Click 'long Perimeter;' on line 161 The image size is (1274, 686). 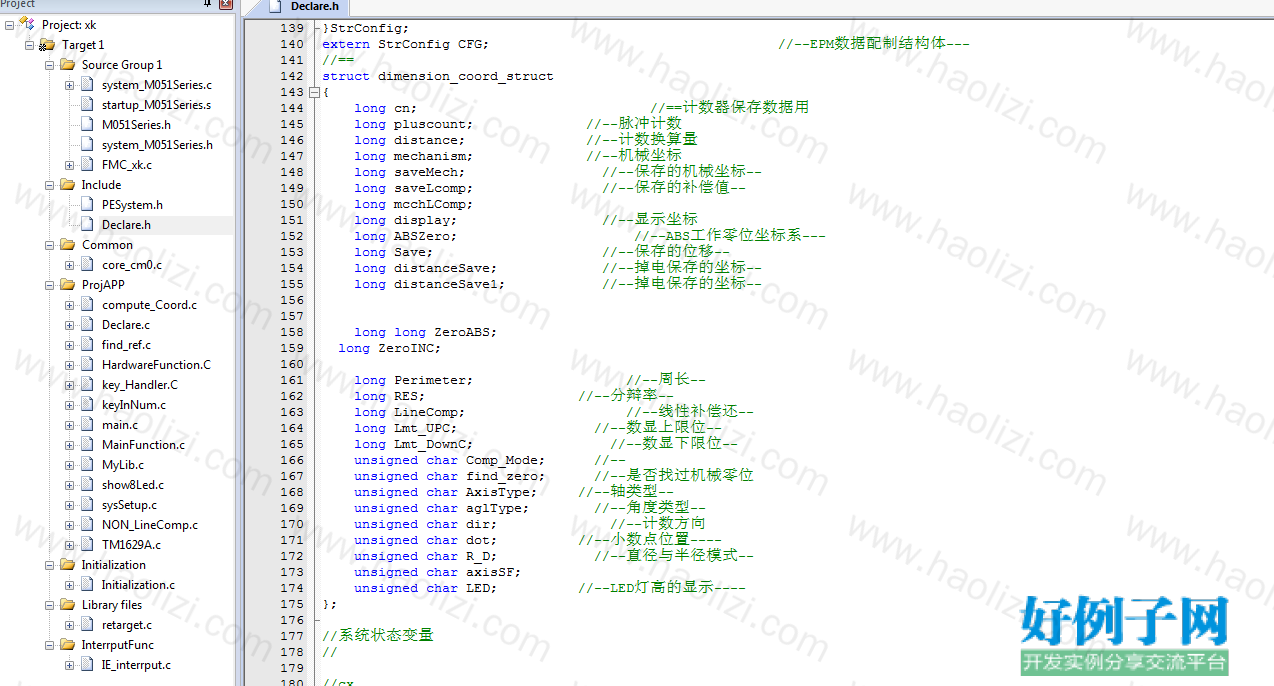pyautogui.click(x=414, y=380)
